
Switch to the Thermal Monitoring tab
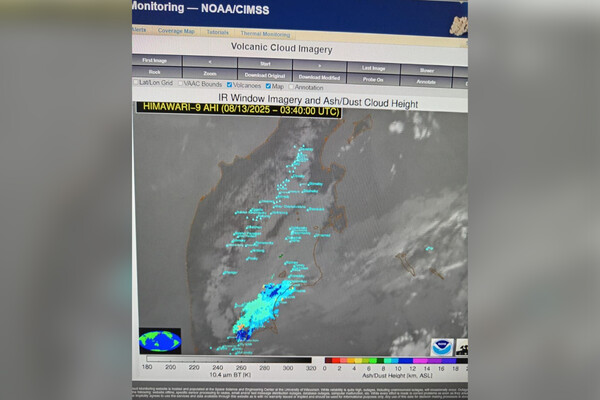pos(263,33)
